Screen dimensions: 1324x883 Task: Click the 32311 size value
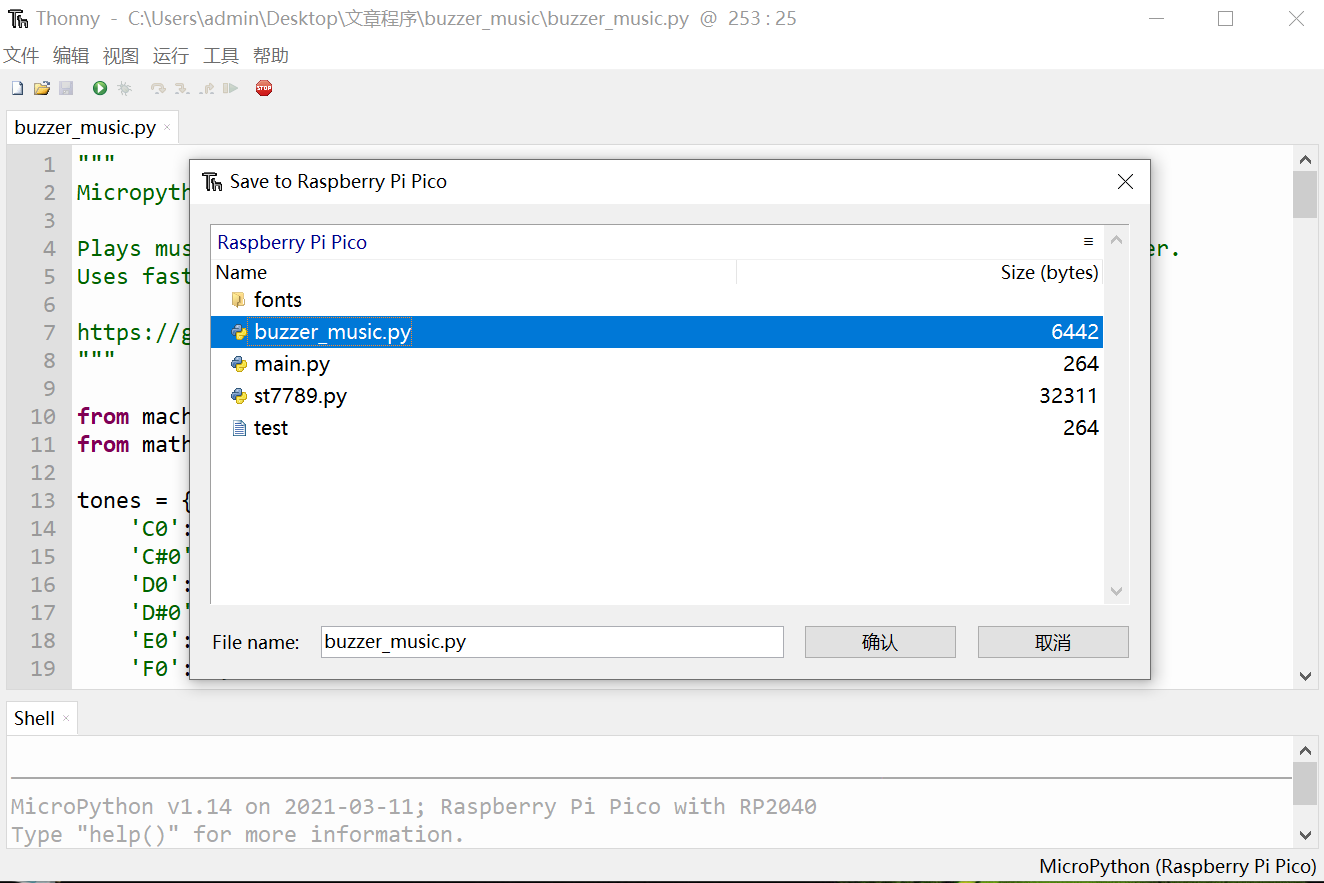(x=1069, y=396)
